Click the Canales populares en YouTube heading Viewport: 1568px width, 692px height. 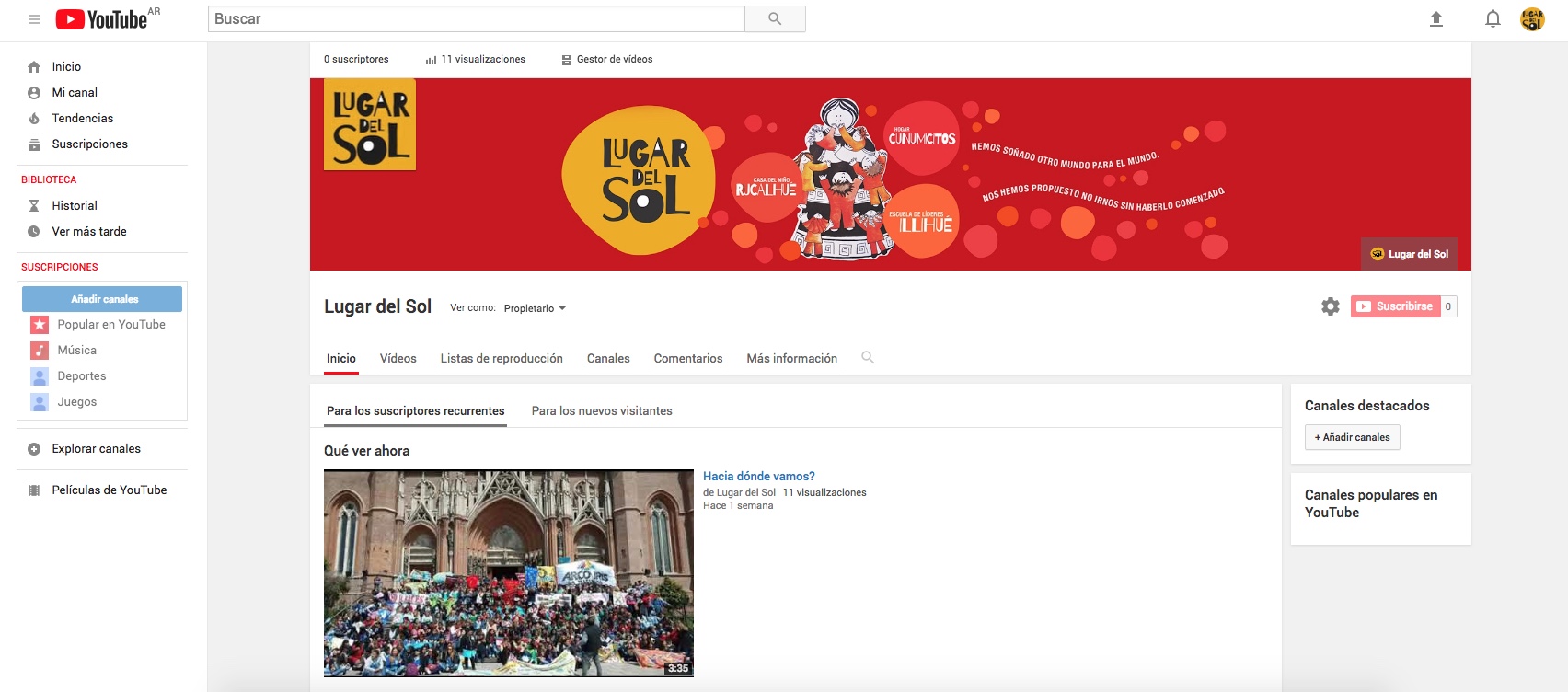click(x=1371, y=503)
